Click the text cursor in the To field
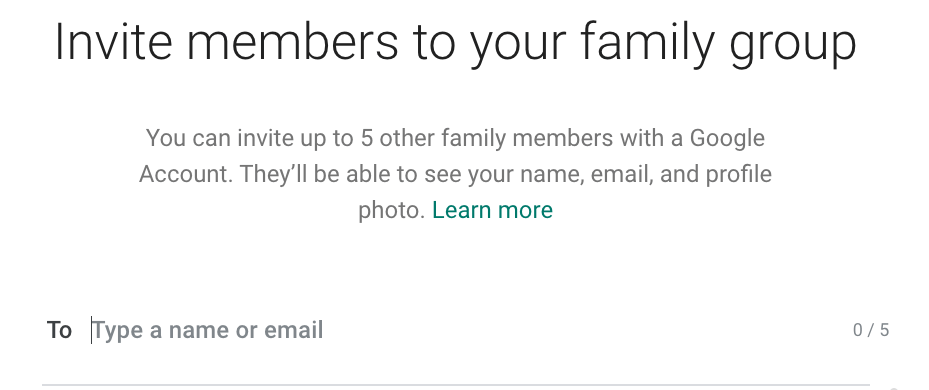The height and width of the screenshot is (390, 929). (92, 330)
